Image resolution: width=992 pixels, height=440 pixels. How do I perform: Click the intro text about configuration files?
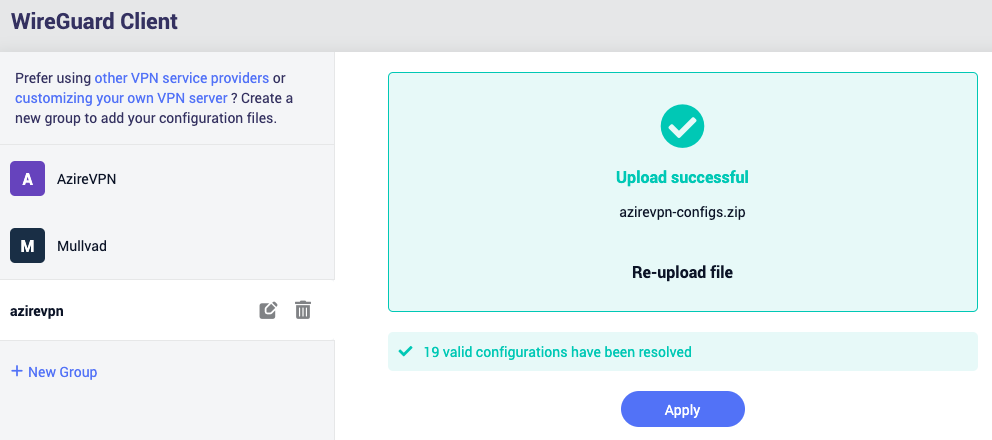[154, 98]
